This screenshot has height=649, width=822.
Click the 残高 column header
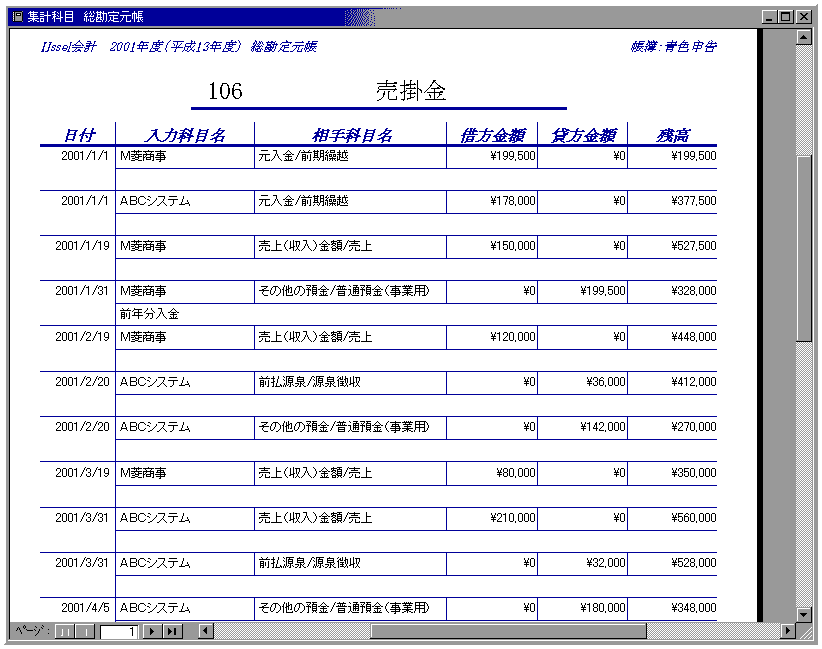click(672, 135)
